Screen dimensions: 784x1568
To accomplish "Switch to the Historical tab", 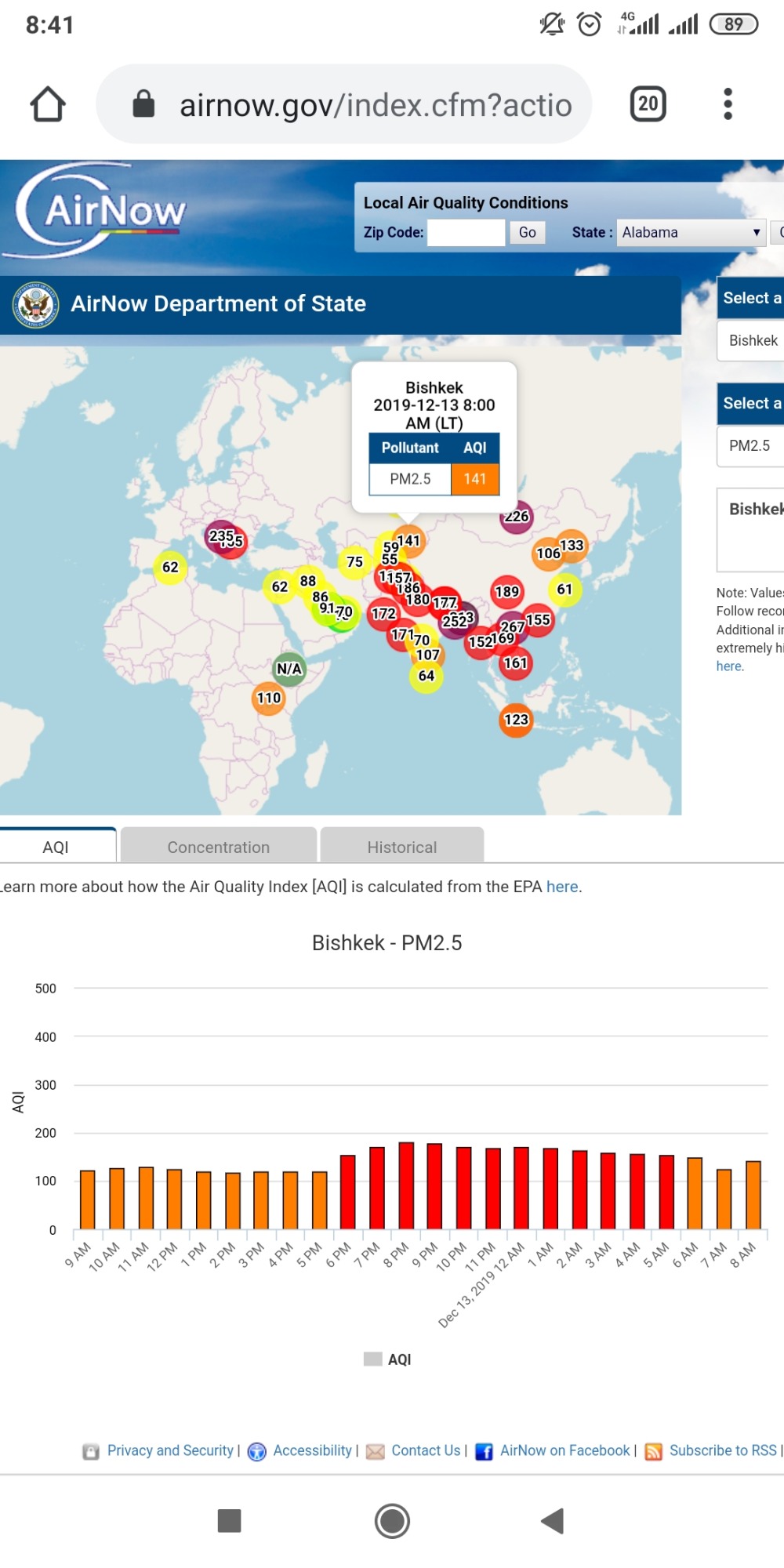I will pos(401,847).
